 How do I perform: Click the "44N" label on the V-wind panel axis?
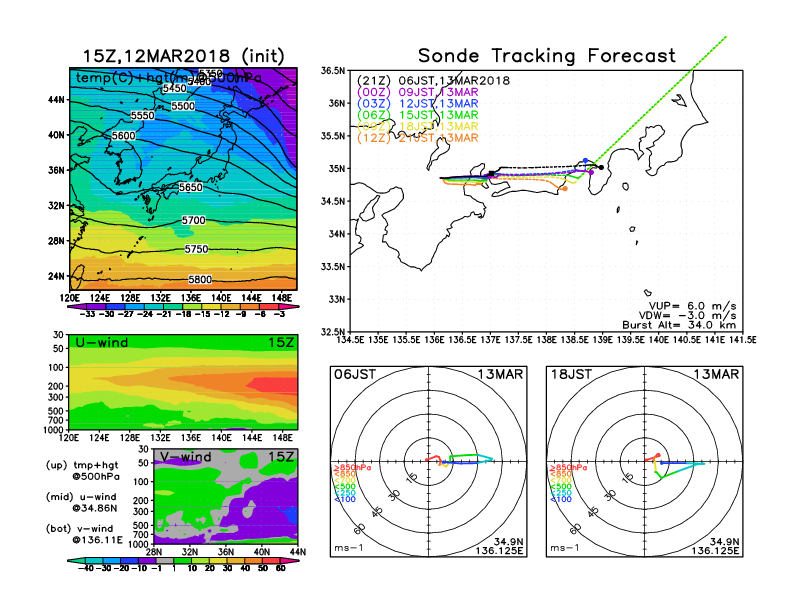point(298,552)
